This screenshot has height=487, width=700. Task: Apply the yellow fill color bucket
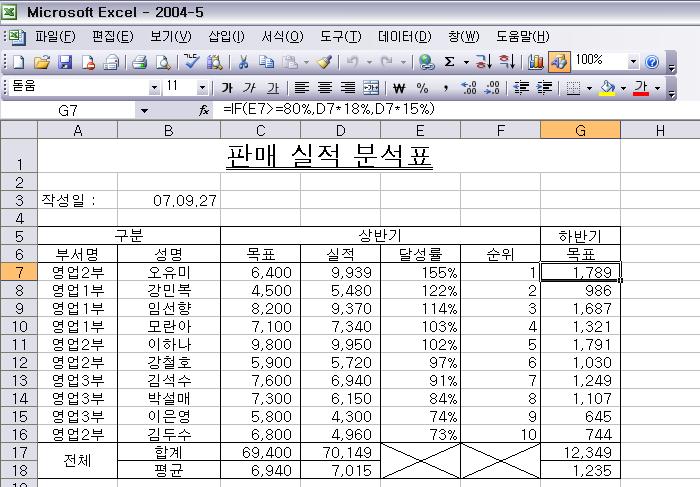coord(607,88)
